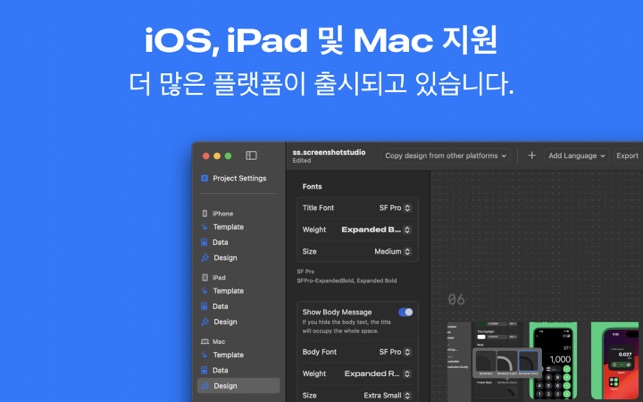
Task: Click the Mac section label
Action: click(219, 341)
